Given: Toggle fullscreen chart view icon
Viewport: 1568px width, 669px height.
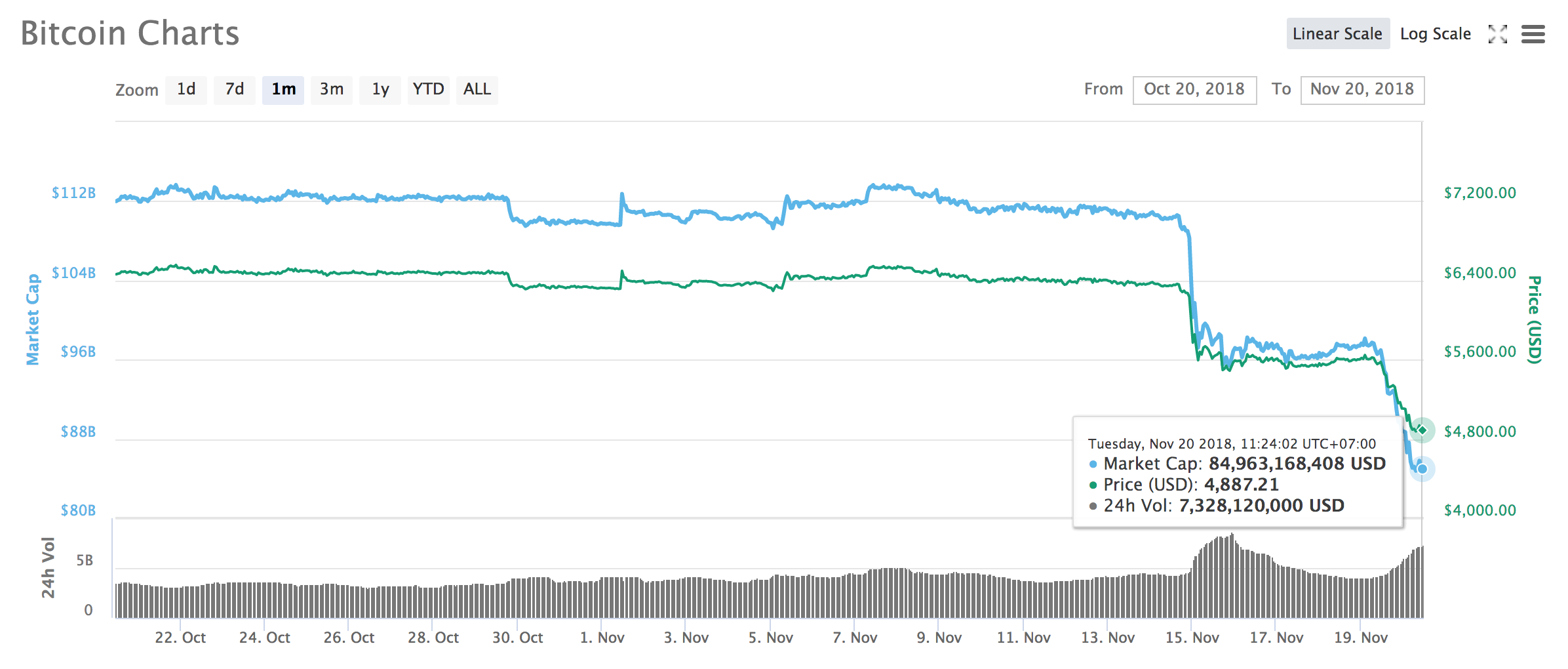Looking at the screenshot, I should (x=1497, y=34).
